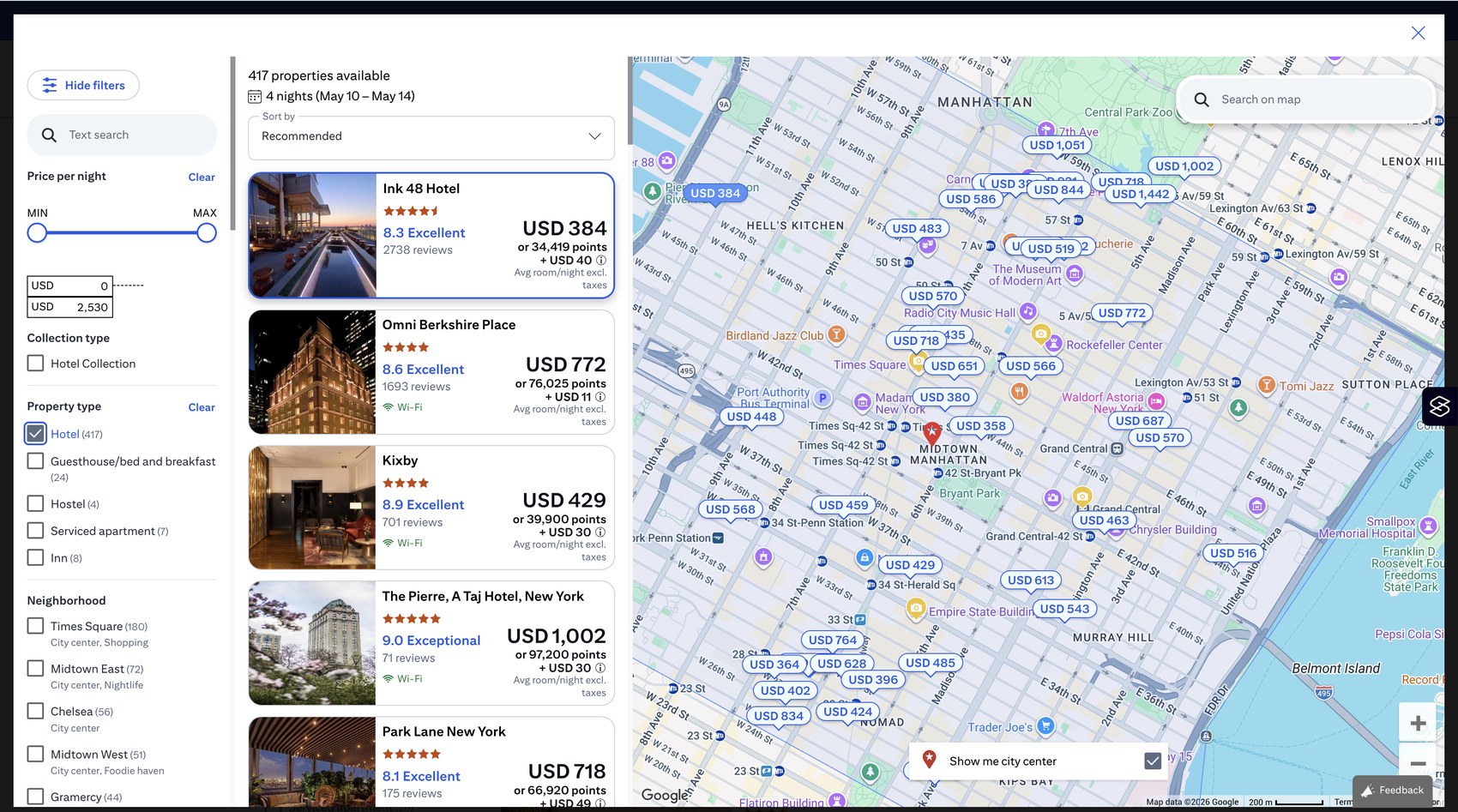
Task: Click the info icon beside USD 40
Action: click(601, 260)
